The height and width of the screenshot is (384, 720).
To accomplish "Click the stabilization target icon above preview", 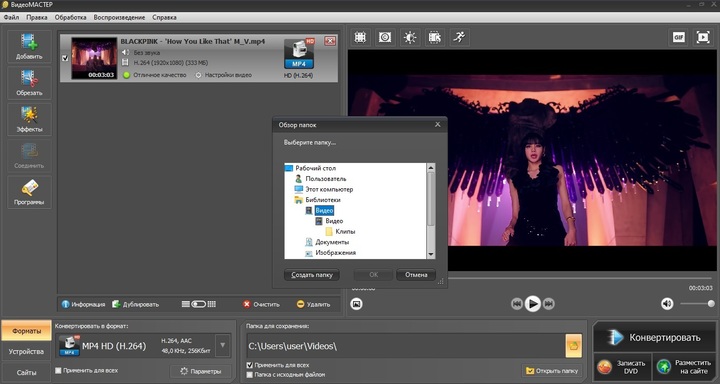I will coord(385,37).
